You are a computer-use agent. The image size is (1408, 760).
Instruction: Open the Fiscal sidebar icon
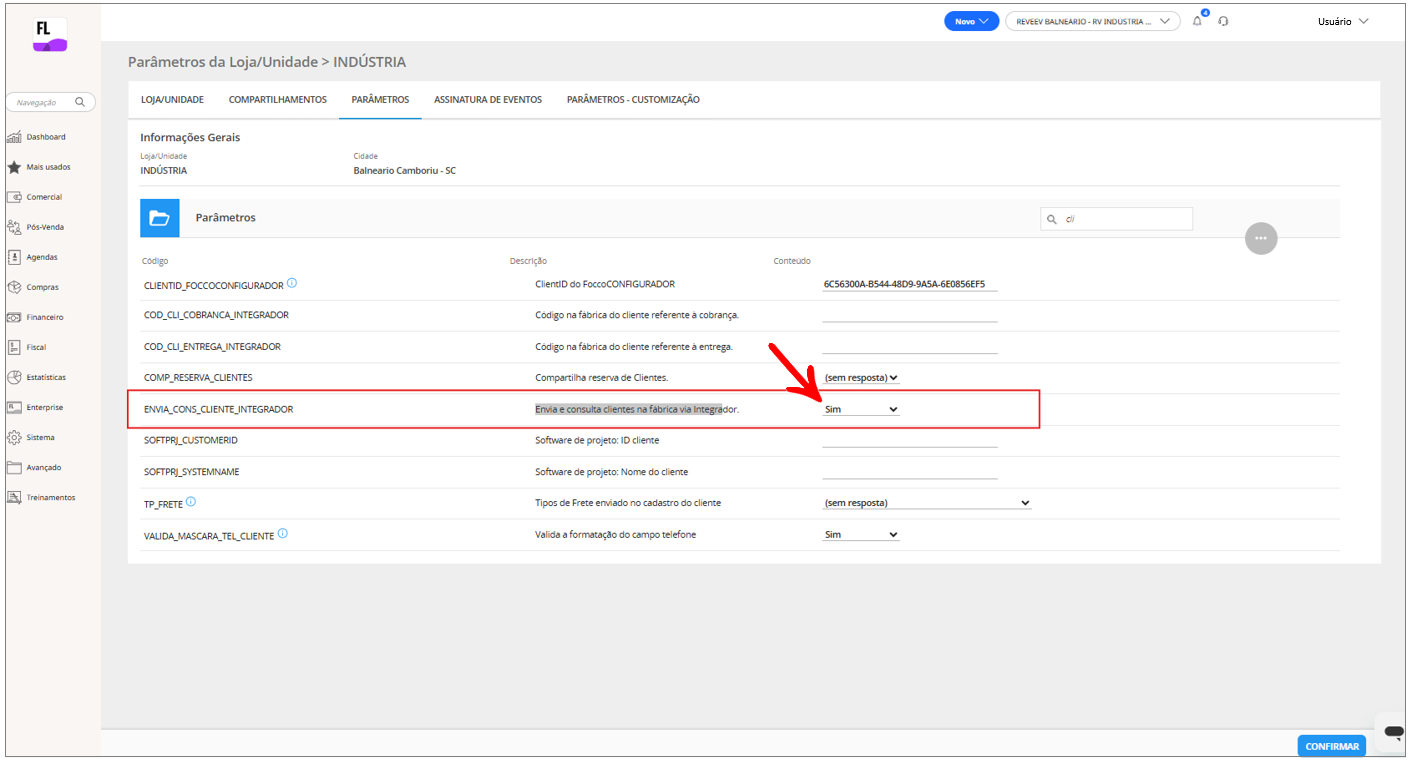coord(15,347)
